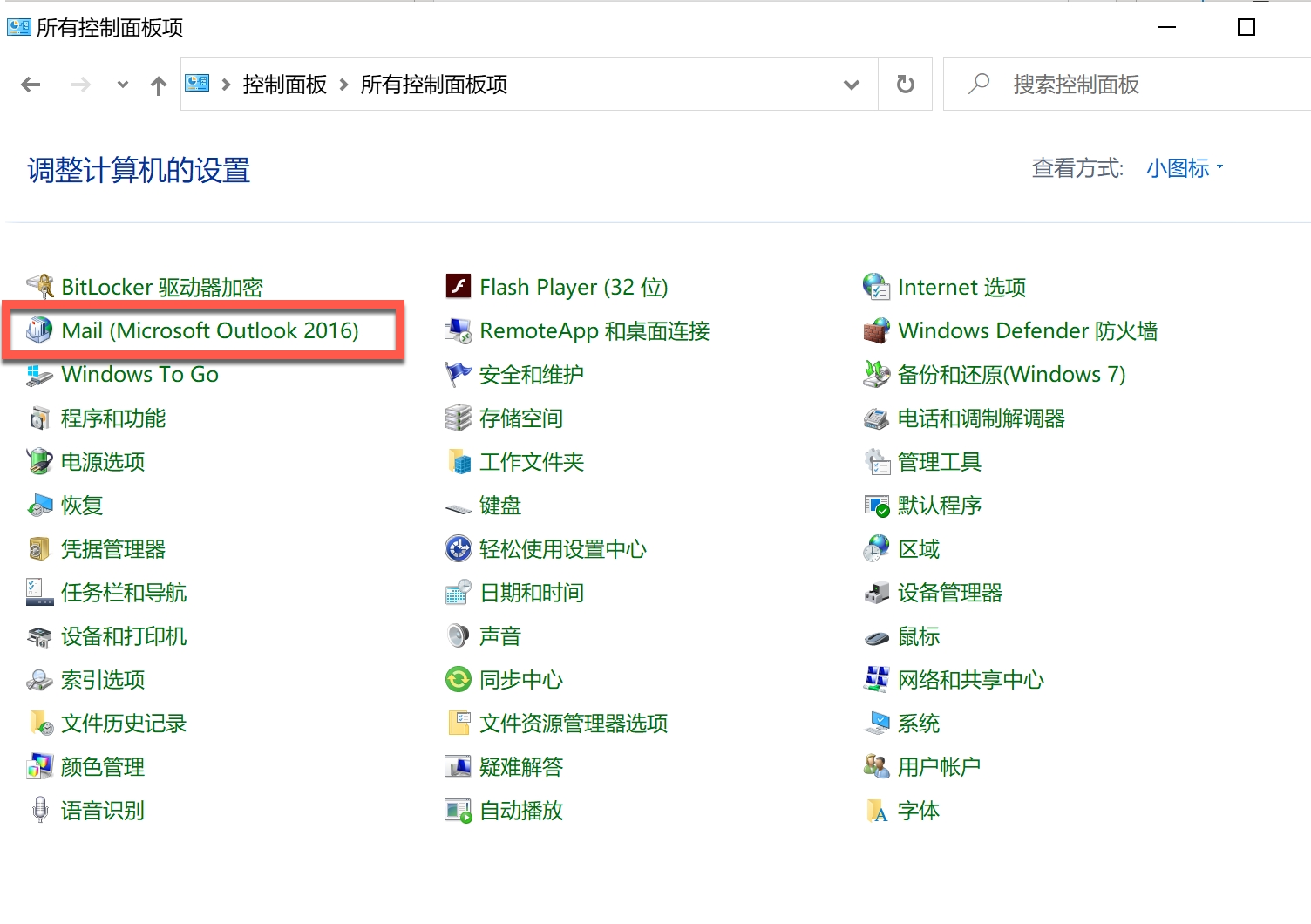Select 所有控制面板项 breadcrumb segment

(x=433, y=85)
